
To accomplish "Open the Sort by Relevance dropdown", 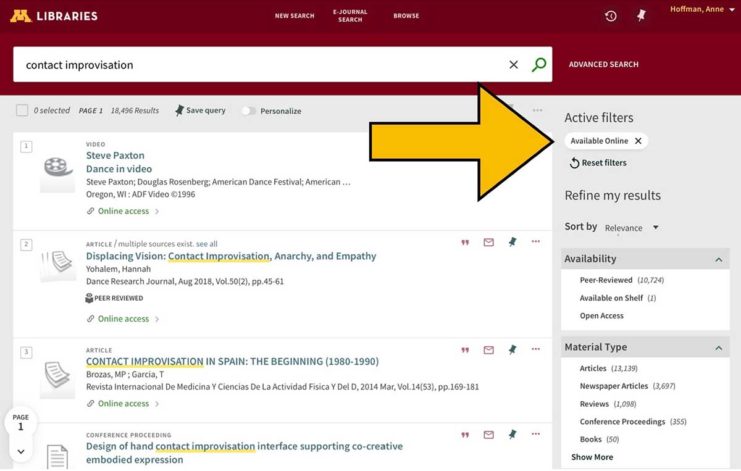I will coord(631,227).
